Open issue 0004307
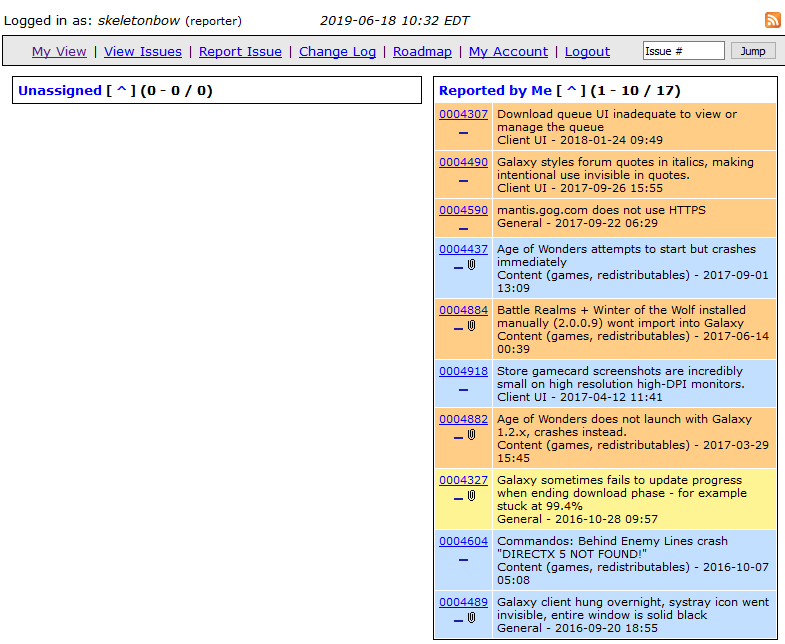The width and height of the screenshot is (785, 644). (x=463, y=114)
